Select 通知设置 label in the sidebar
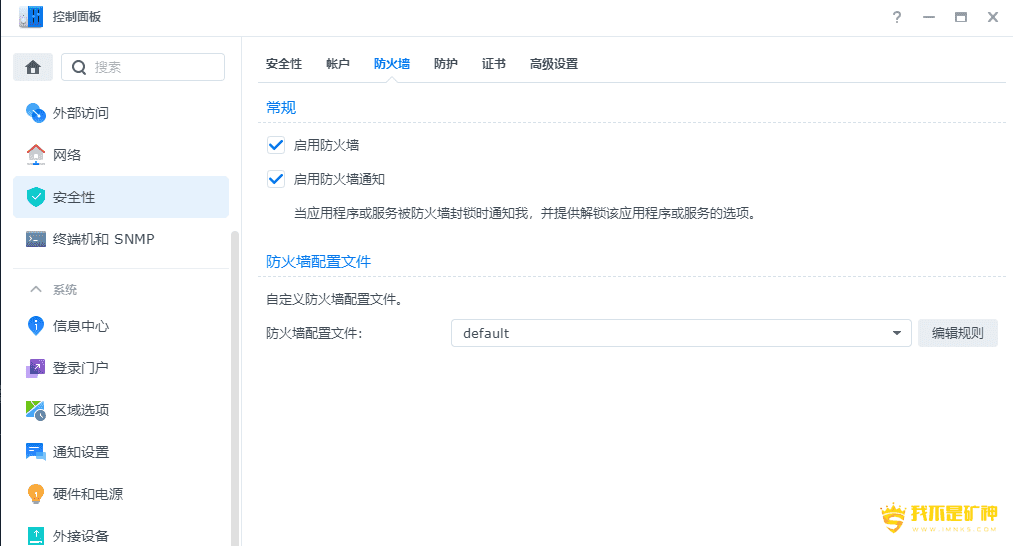The width and height of the screenshot is (1013, 546). (81, 452)
